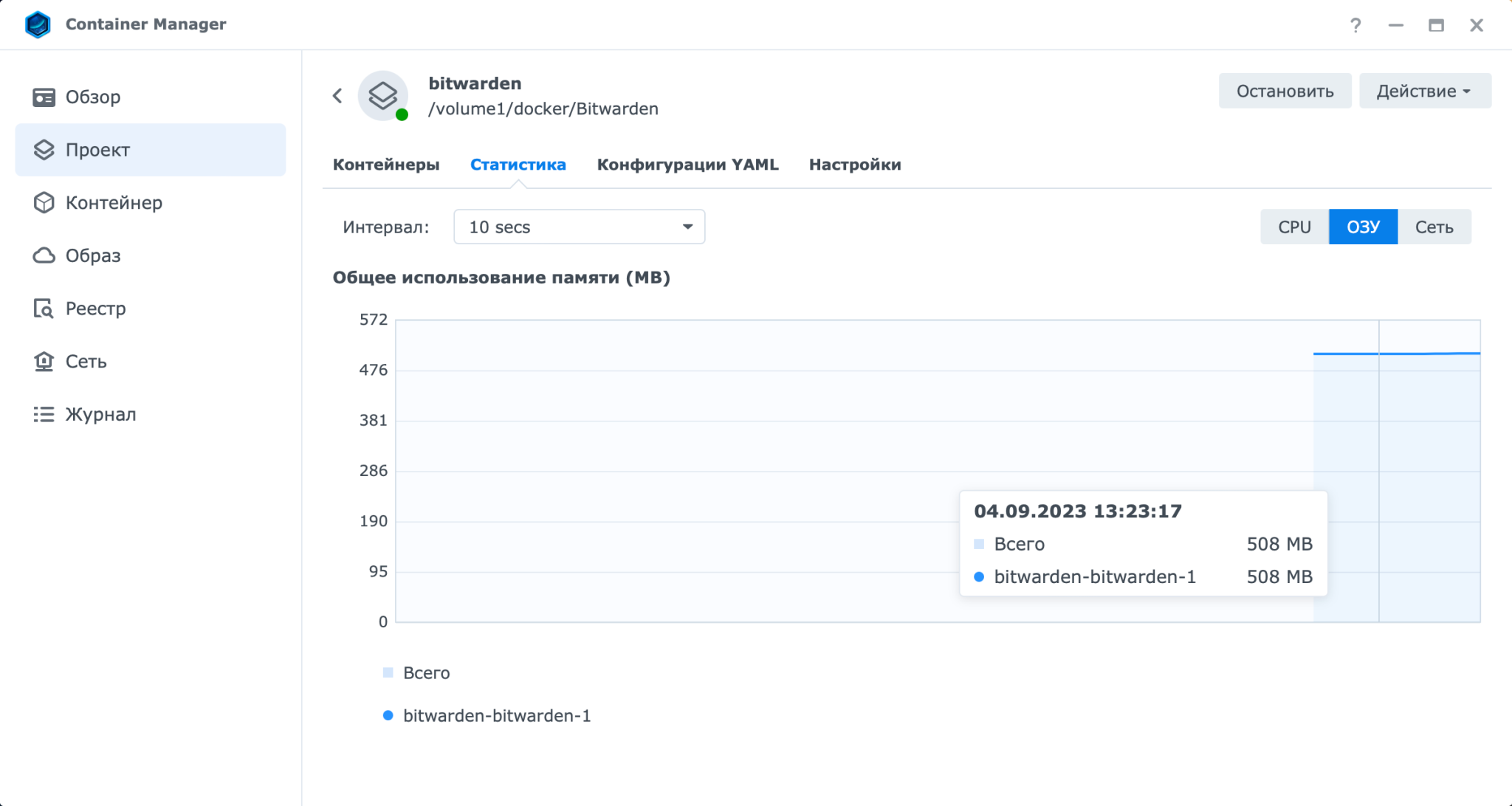Click the 476 y-axis label
The width and height of the screenshot is (1512, 806).
click(x=373, y=370)
